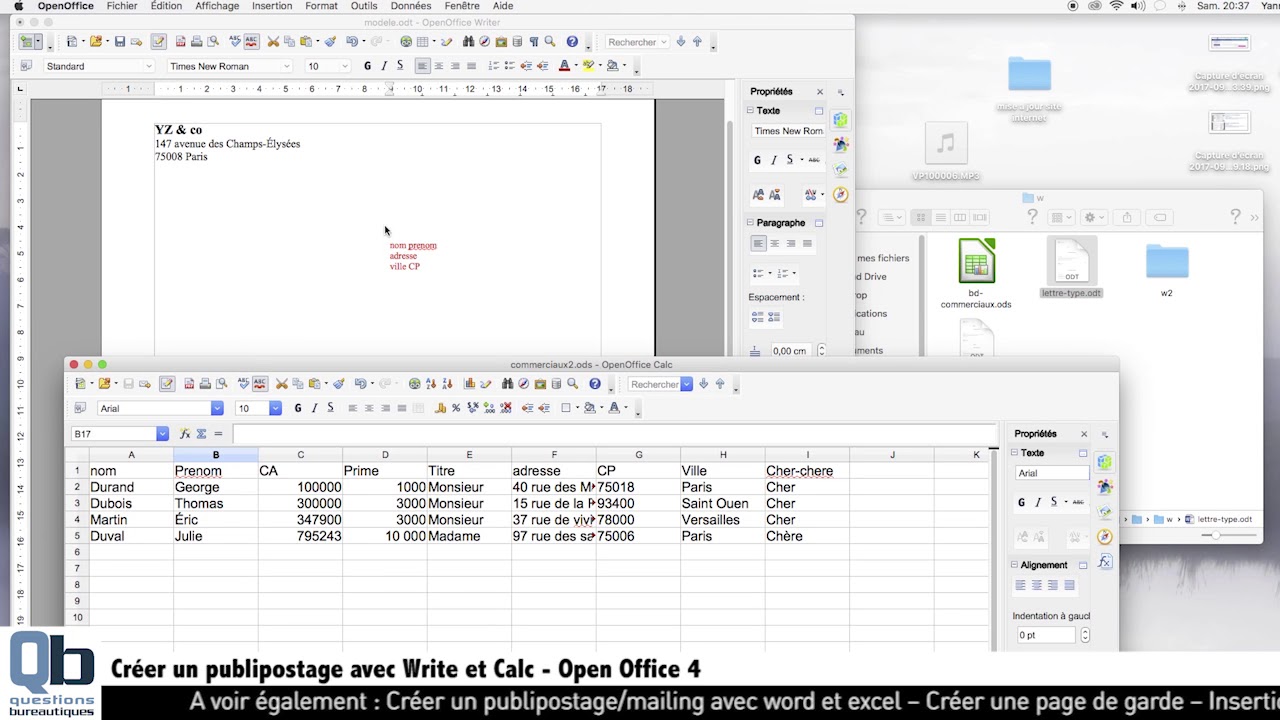The height and width of the screenshot is (720, 1280).
Task: Select lettre-type.odt file in Finder
Action: [1071, 268]
